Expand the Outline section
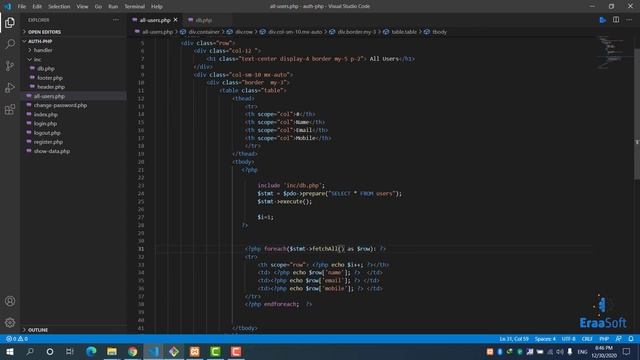 point(38,330)
